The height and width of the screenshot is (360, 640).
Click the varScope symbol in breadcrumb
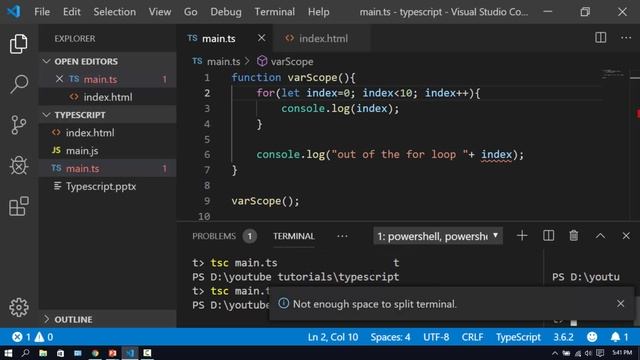(x=285, y=61)
